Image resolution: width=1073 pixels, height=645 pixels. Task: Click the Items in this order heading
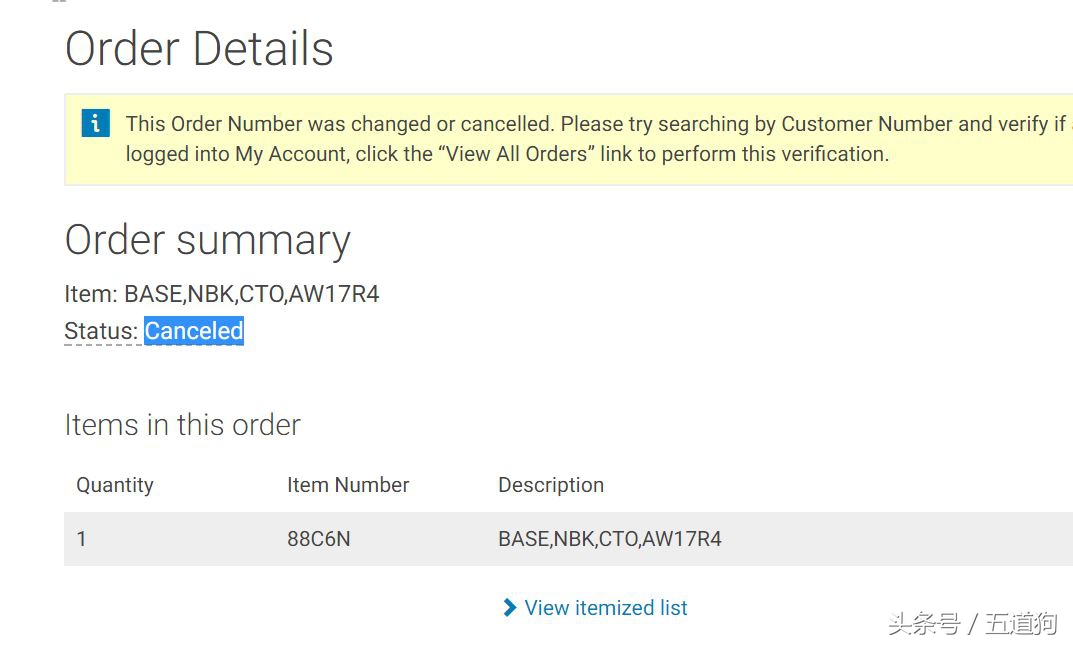pos(182,425)
